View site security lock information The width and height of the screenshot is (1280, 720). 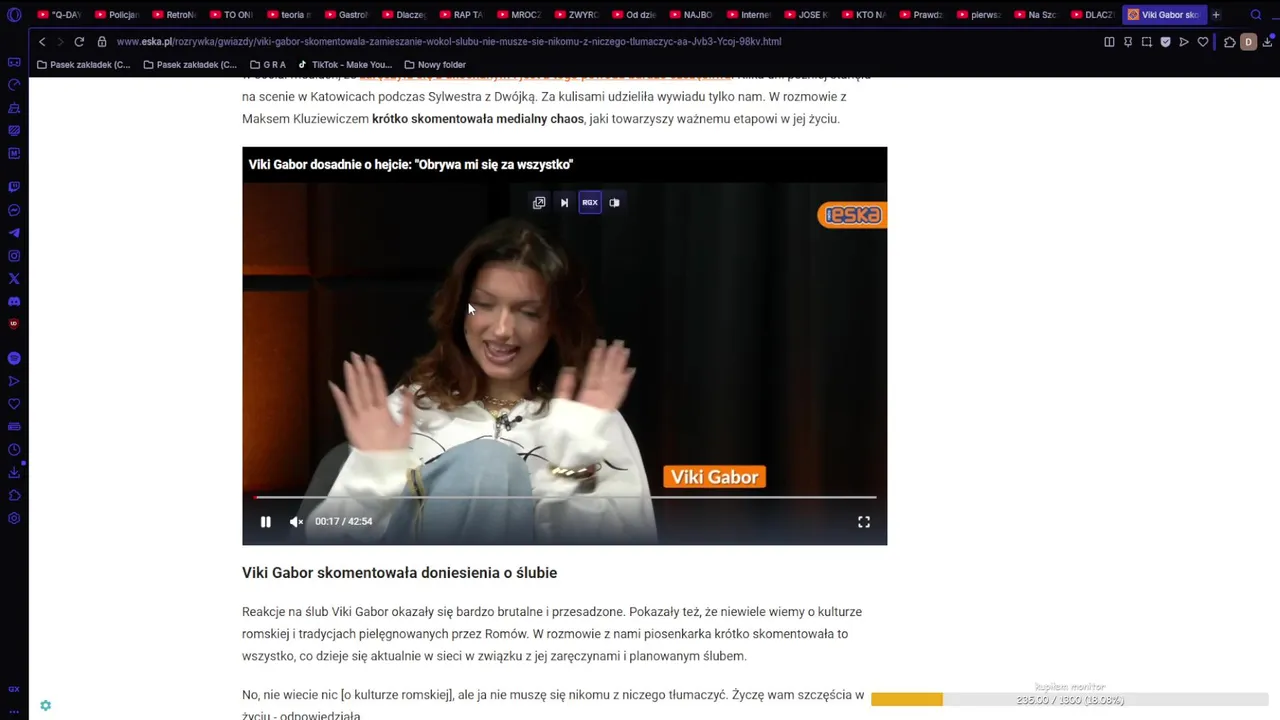coord(102,42)
